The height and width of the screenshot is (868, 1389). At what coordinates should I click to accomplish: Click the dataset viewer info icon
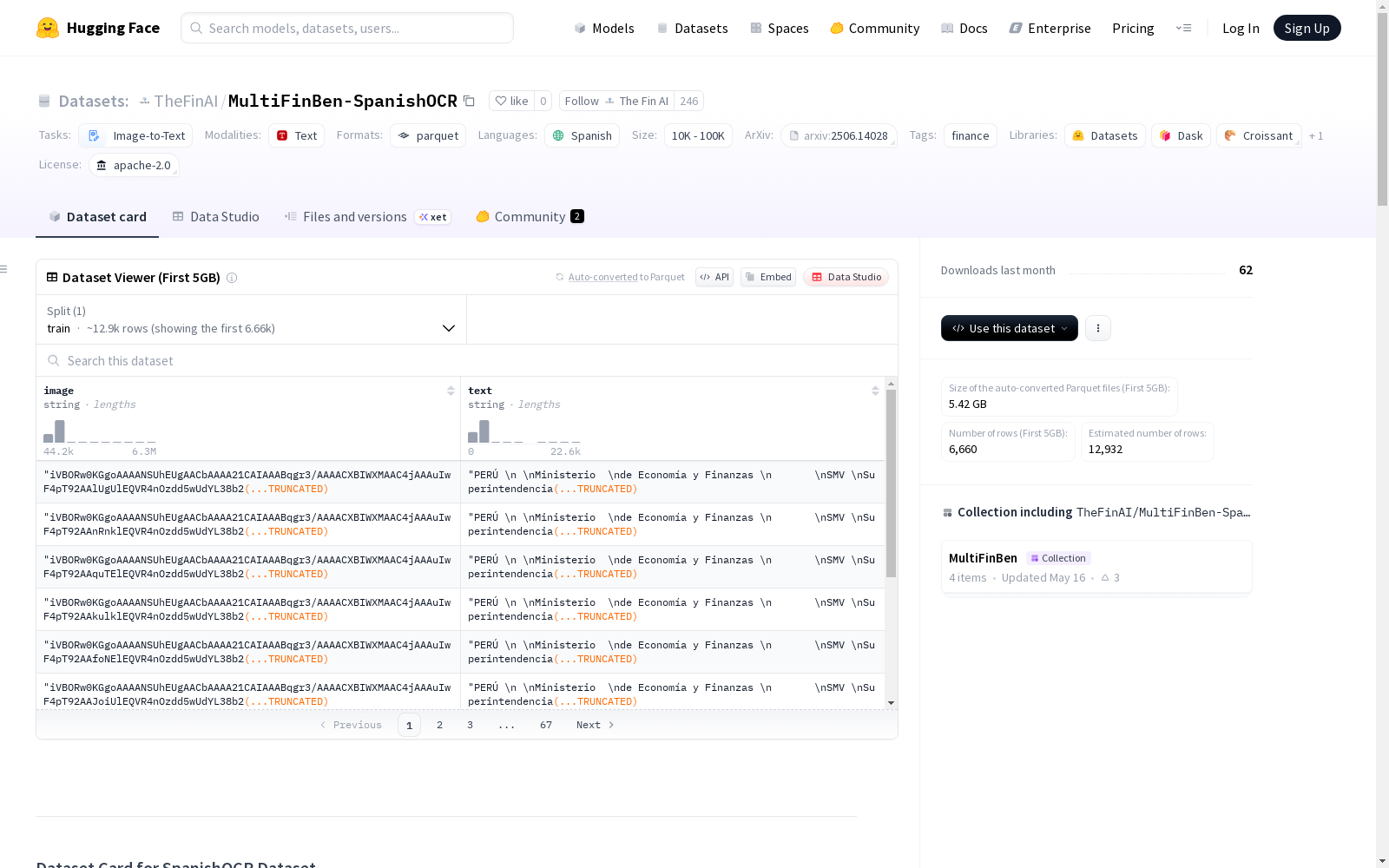(x=232, y=278)
